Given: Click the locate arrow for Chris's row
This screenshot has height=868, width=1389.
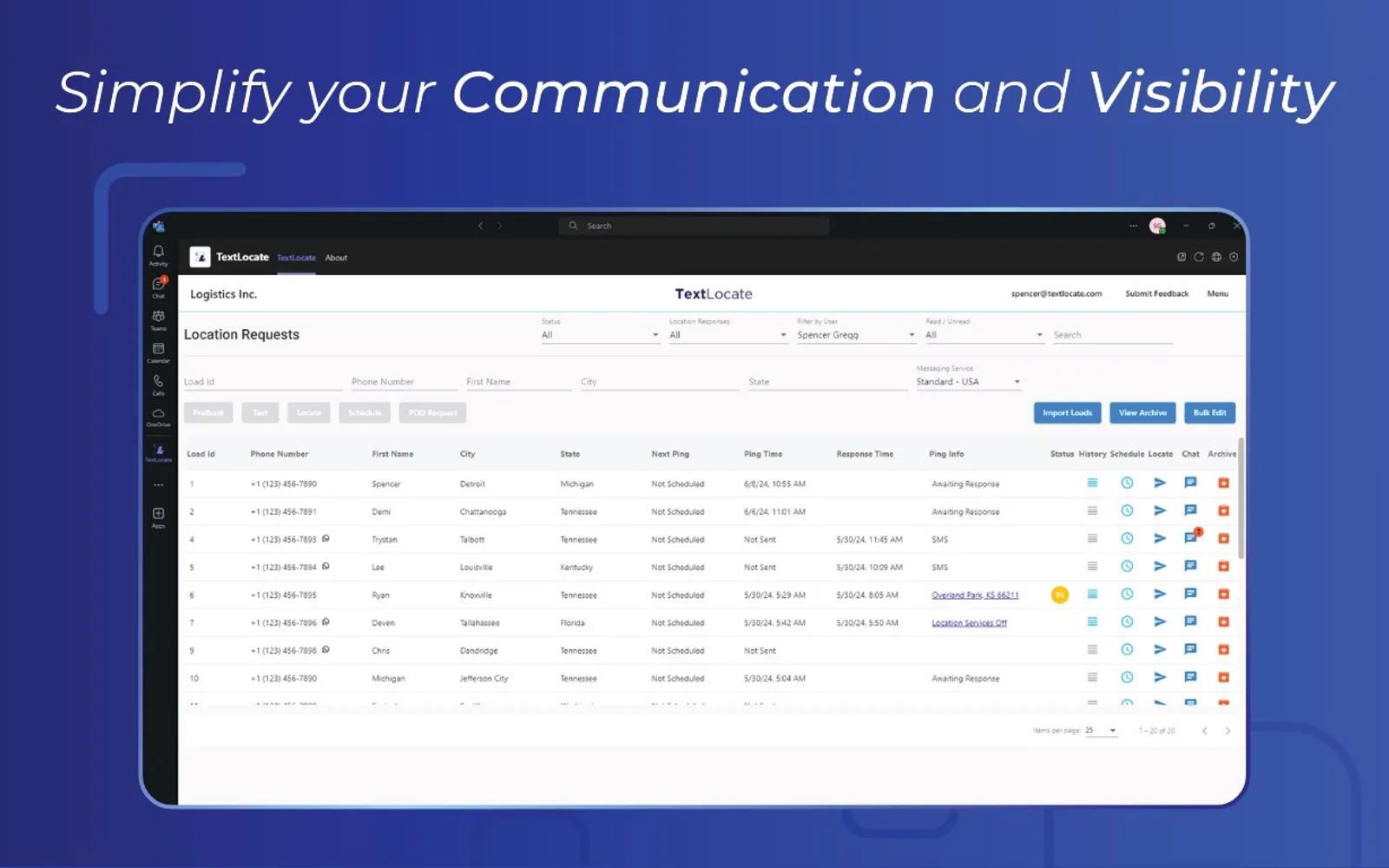Looking at the screenshot, I should click(1160, 649).
